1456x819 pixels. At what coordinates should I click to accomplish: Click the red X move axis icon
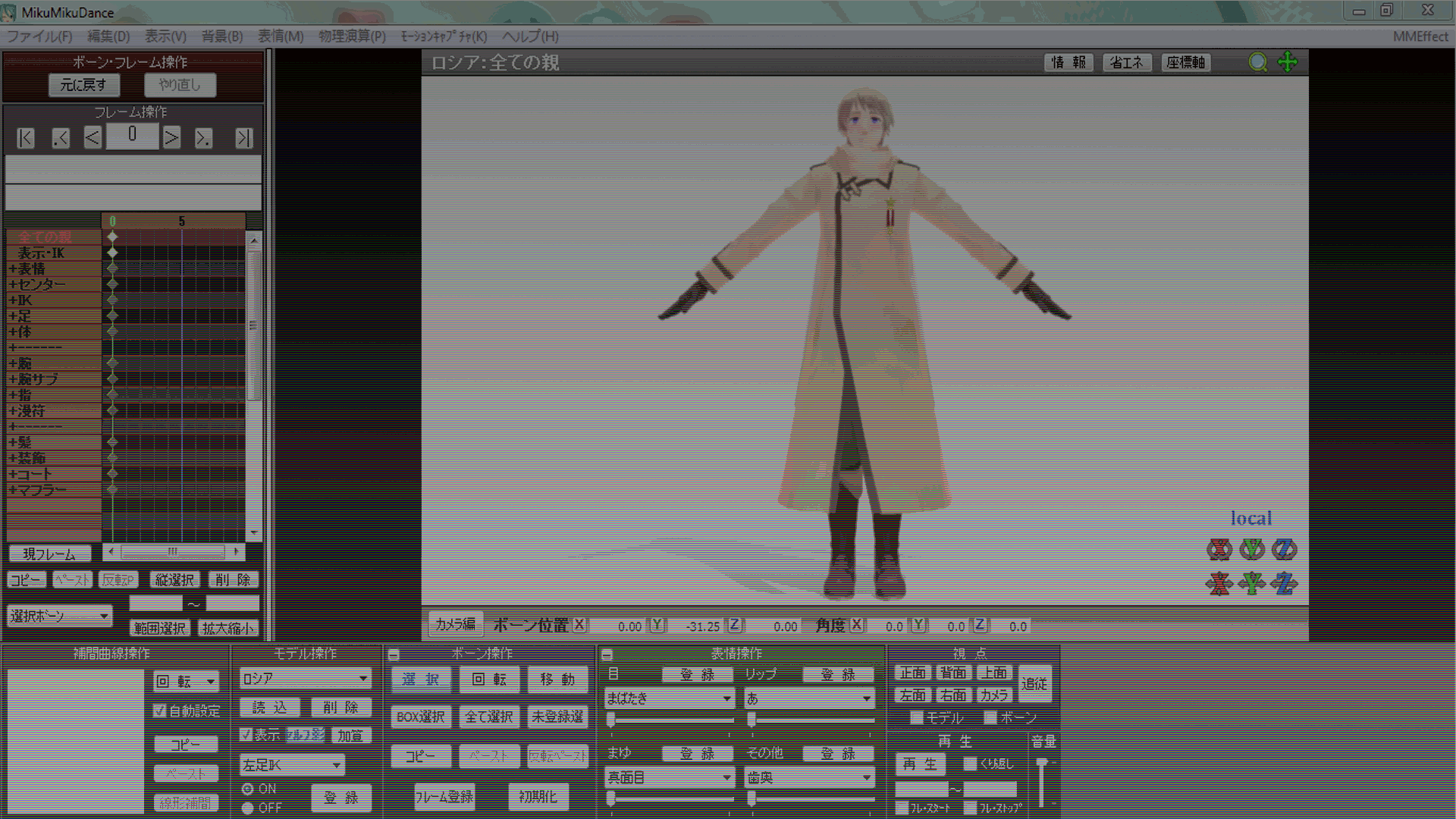point(1219,583)
